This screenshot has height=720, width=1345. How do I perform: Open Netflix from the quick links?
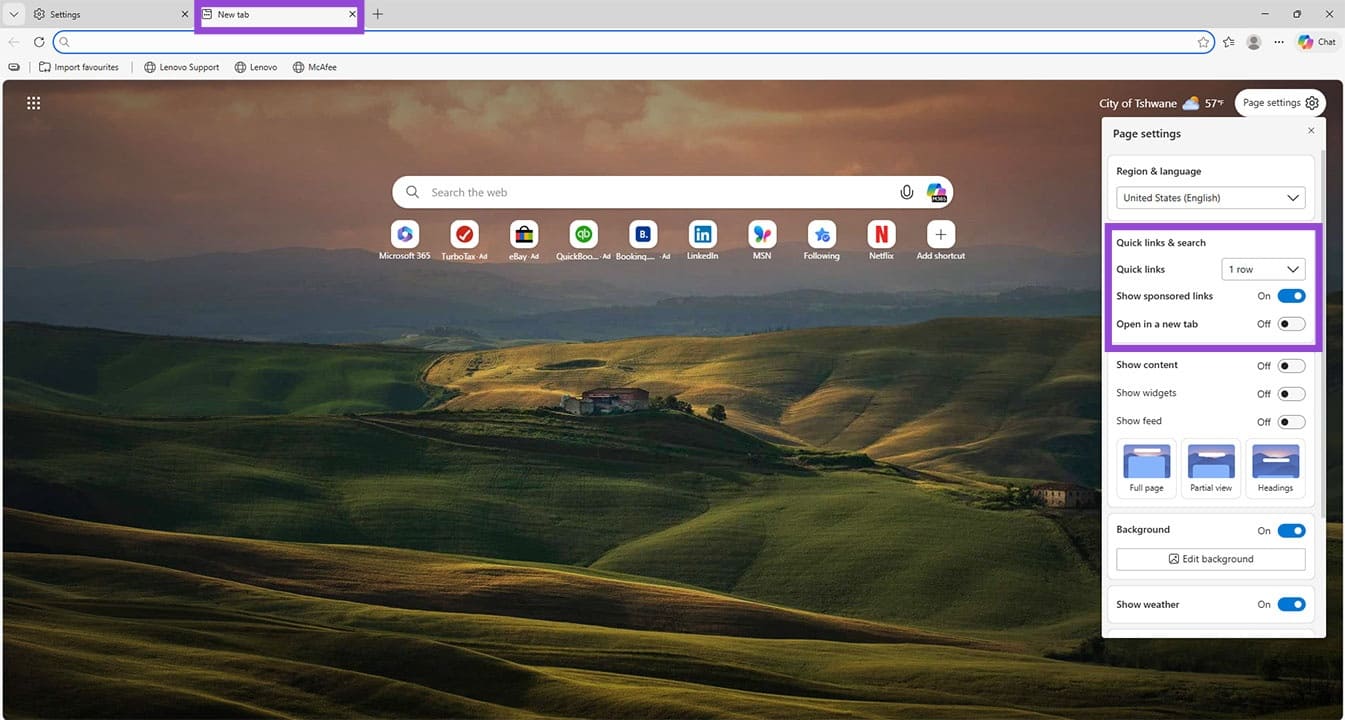pos(880,235)
